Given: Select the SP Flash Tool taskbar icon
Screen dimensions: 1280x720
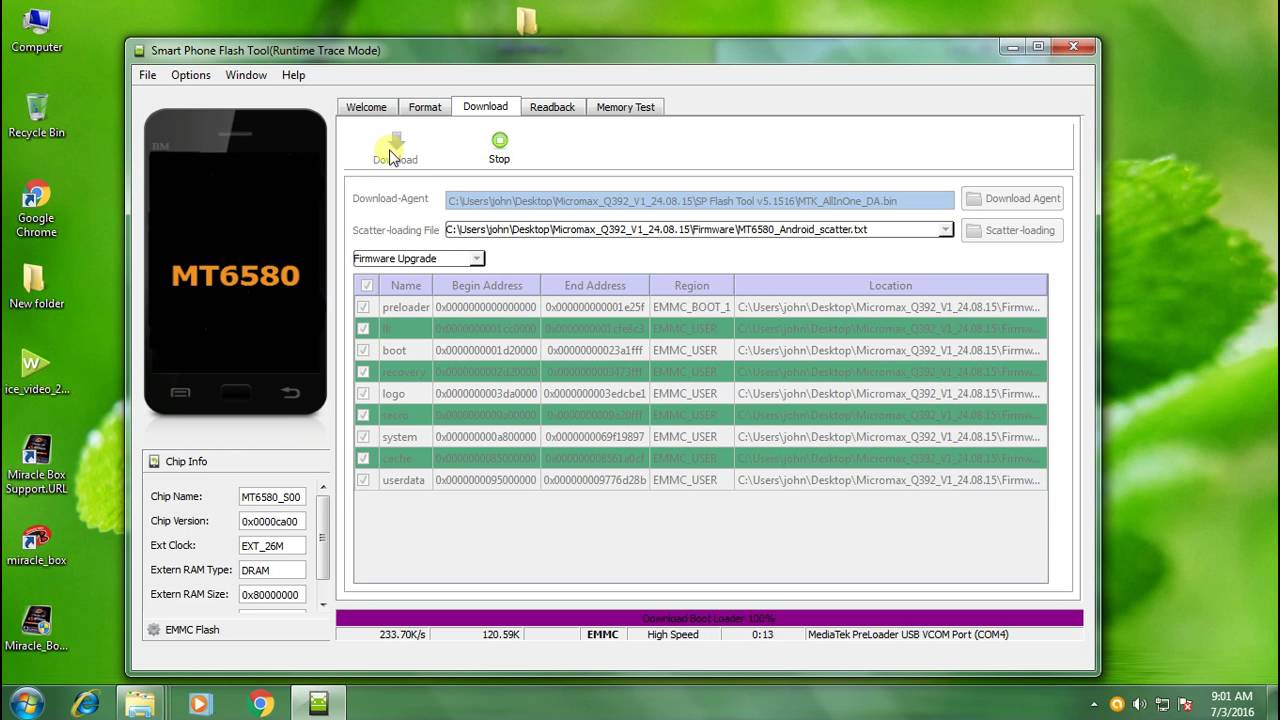Looking at the screenshot, I should (x=318, y=703).
